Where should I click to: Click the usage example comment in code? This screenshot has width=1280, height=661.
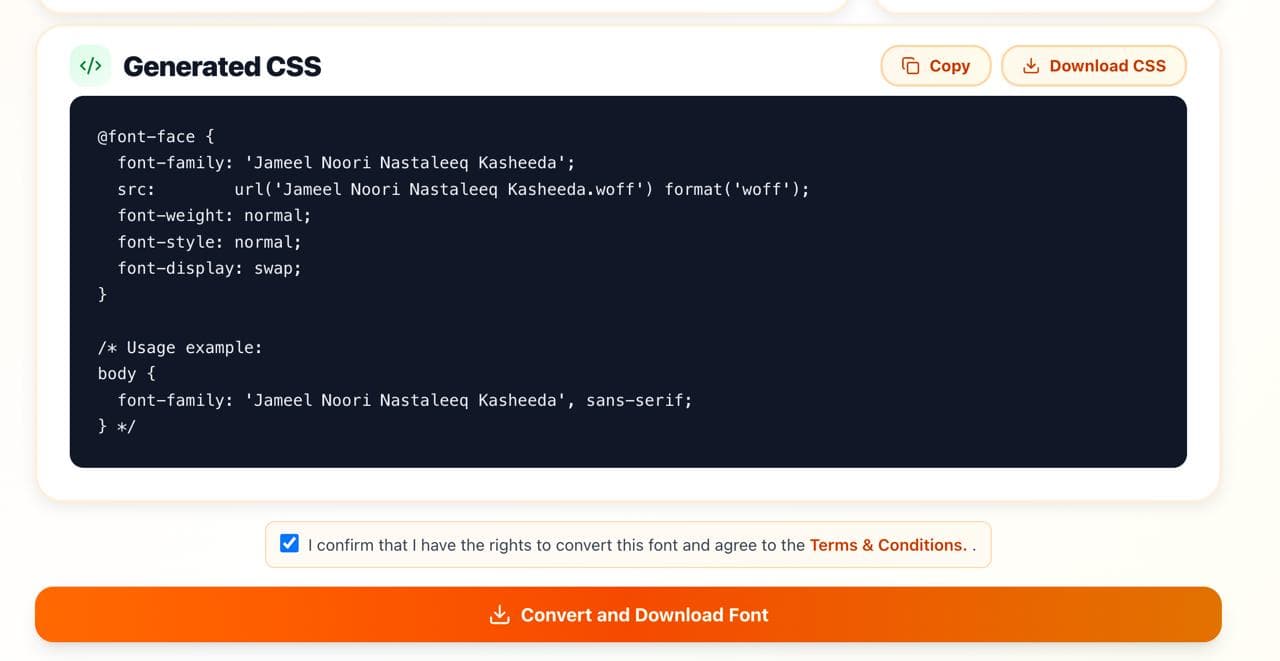(180, 347)
